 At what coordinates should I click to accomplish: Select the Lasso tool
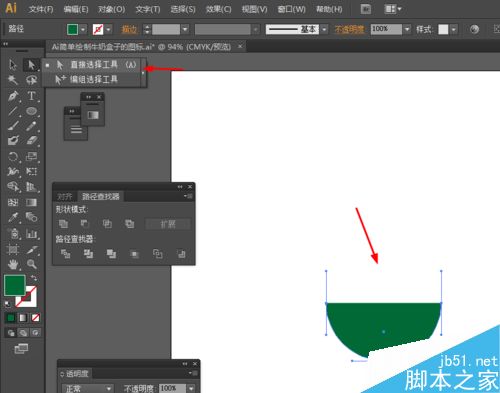(32, 80)
